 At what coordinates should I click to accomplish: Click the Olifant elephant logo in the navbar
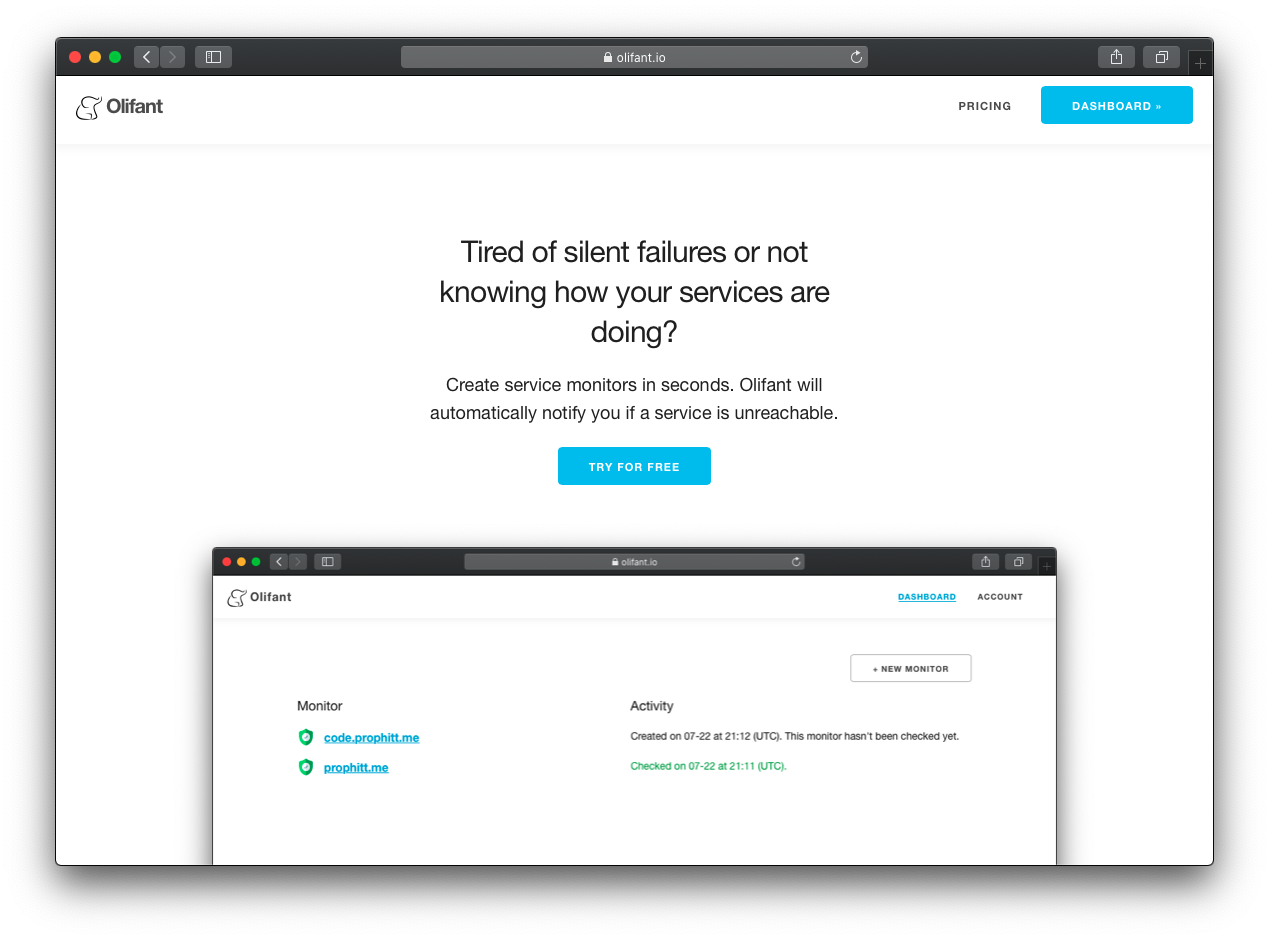(x=89, y=106)
